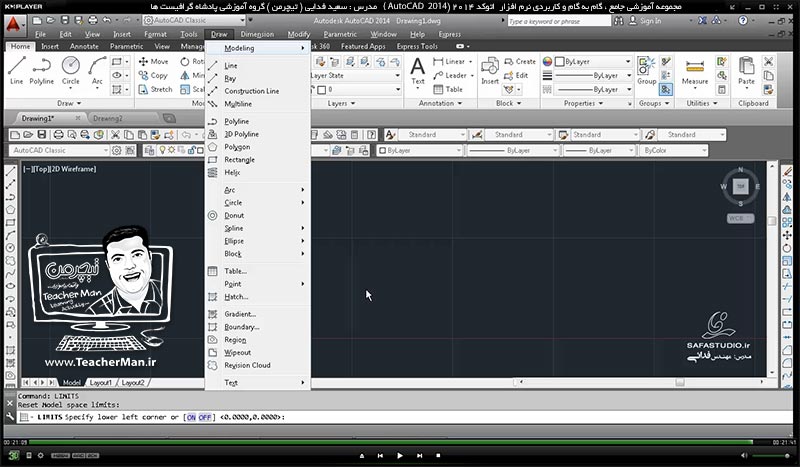Click the help question mark icon
Viewport: 800px width, 467px height.
[743, 20]
